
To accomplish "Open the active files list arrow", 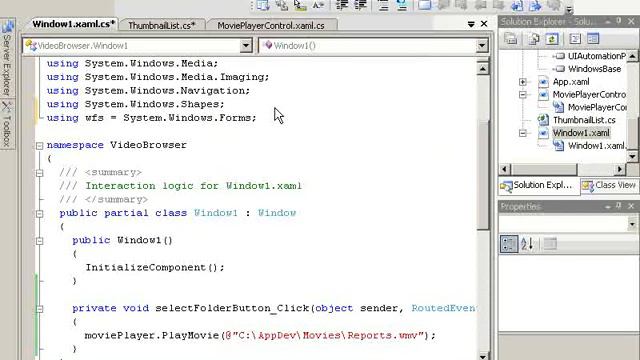I will point(471,24).
